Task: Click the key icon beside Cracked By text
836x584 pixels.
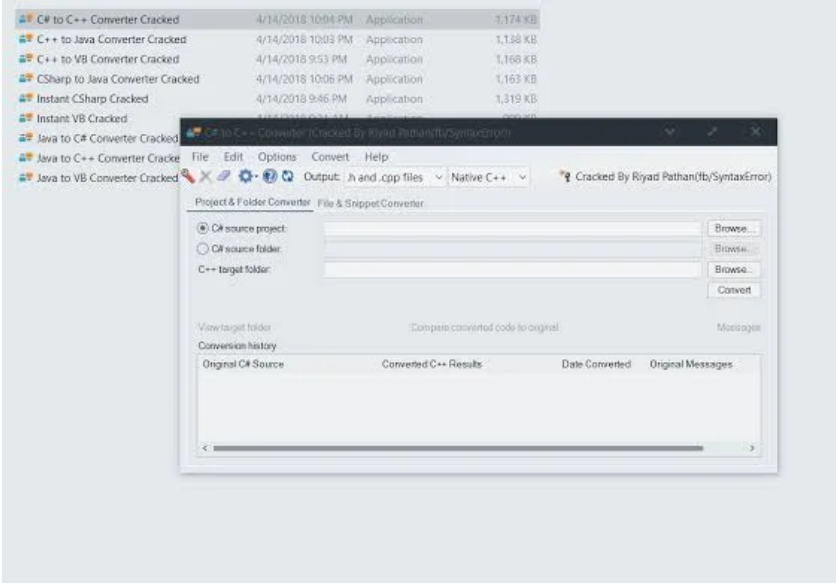Action: 565,176
